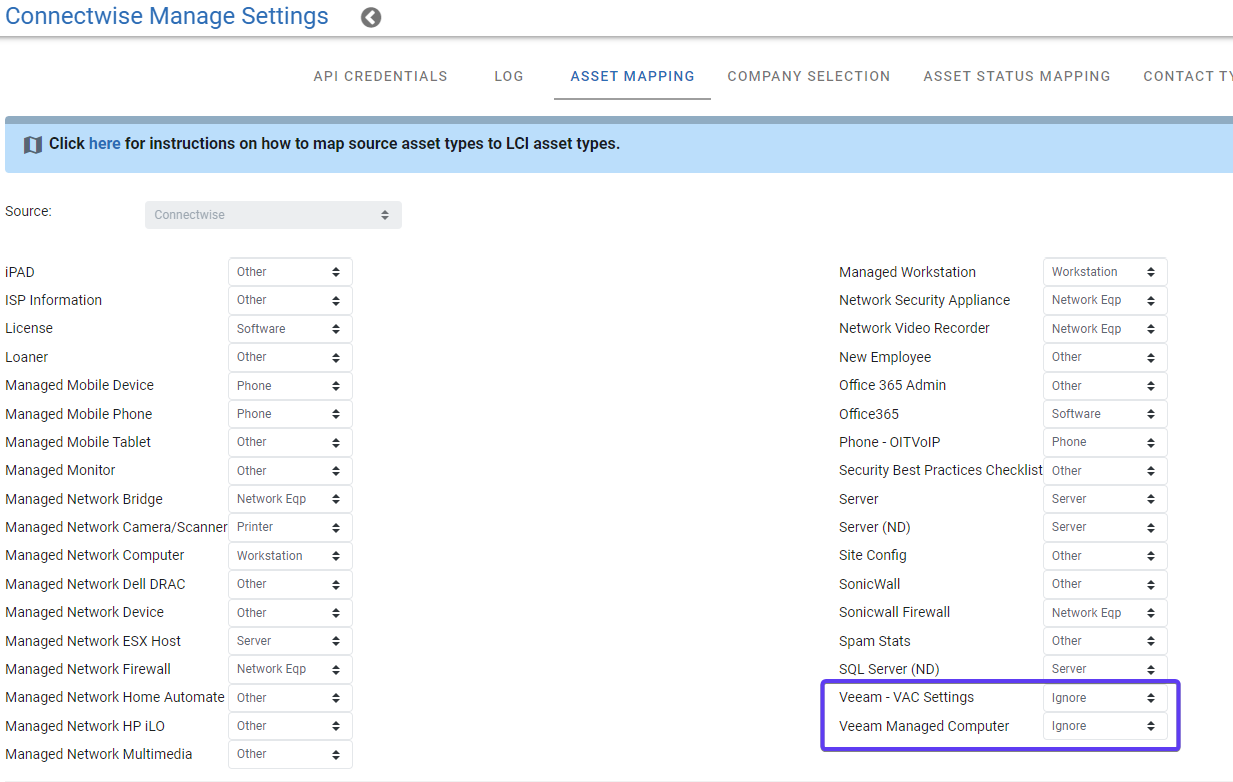Change the Managed Network Camera/Scanner mapping
Image resolution: width=1233 pixels, height=782 pixels.
point(290,527)
